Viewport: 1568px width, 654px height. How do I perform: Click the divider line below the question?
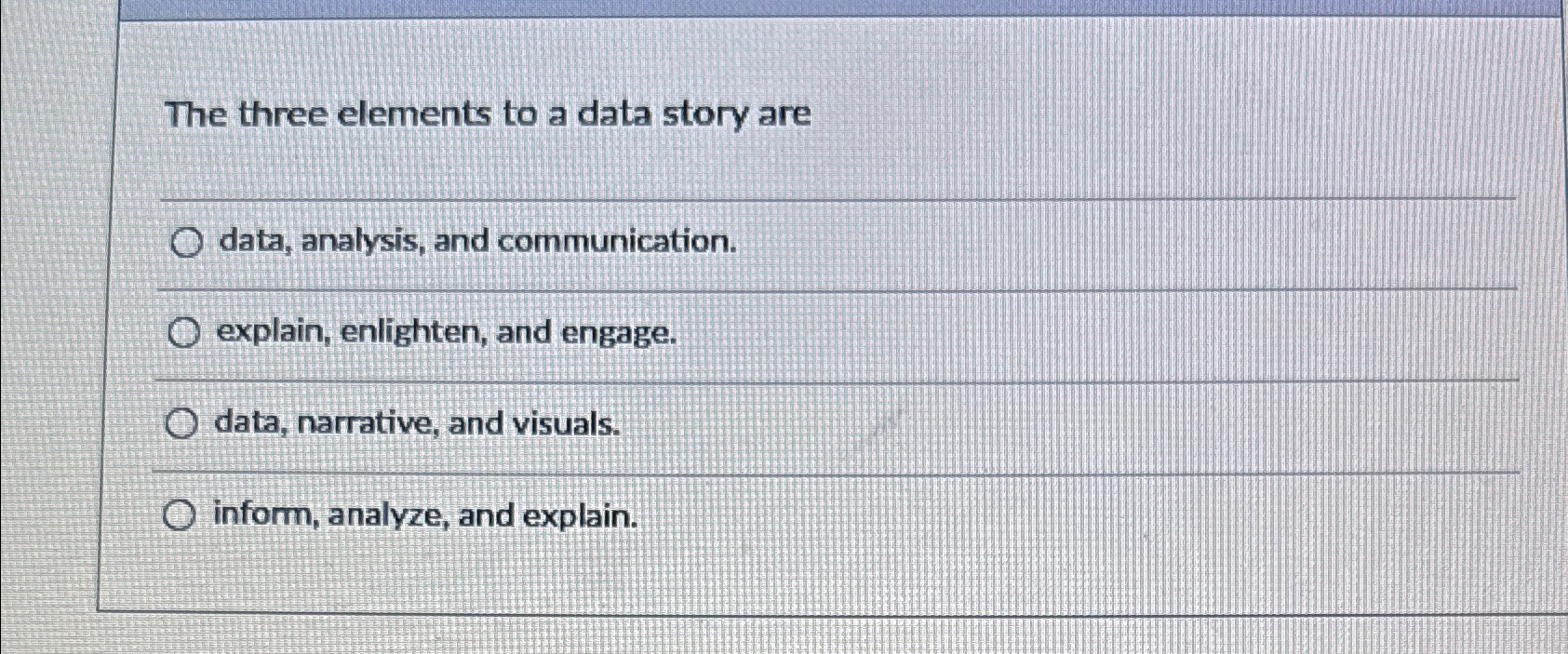pyautogui.click(x=744, y=198)
